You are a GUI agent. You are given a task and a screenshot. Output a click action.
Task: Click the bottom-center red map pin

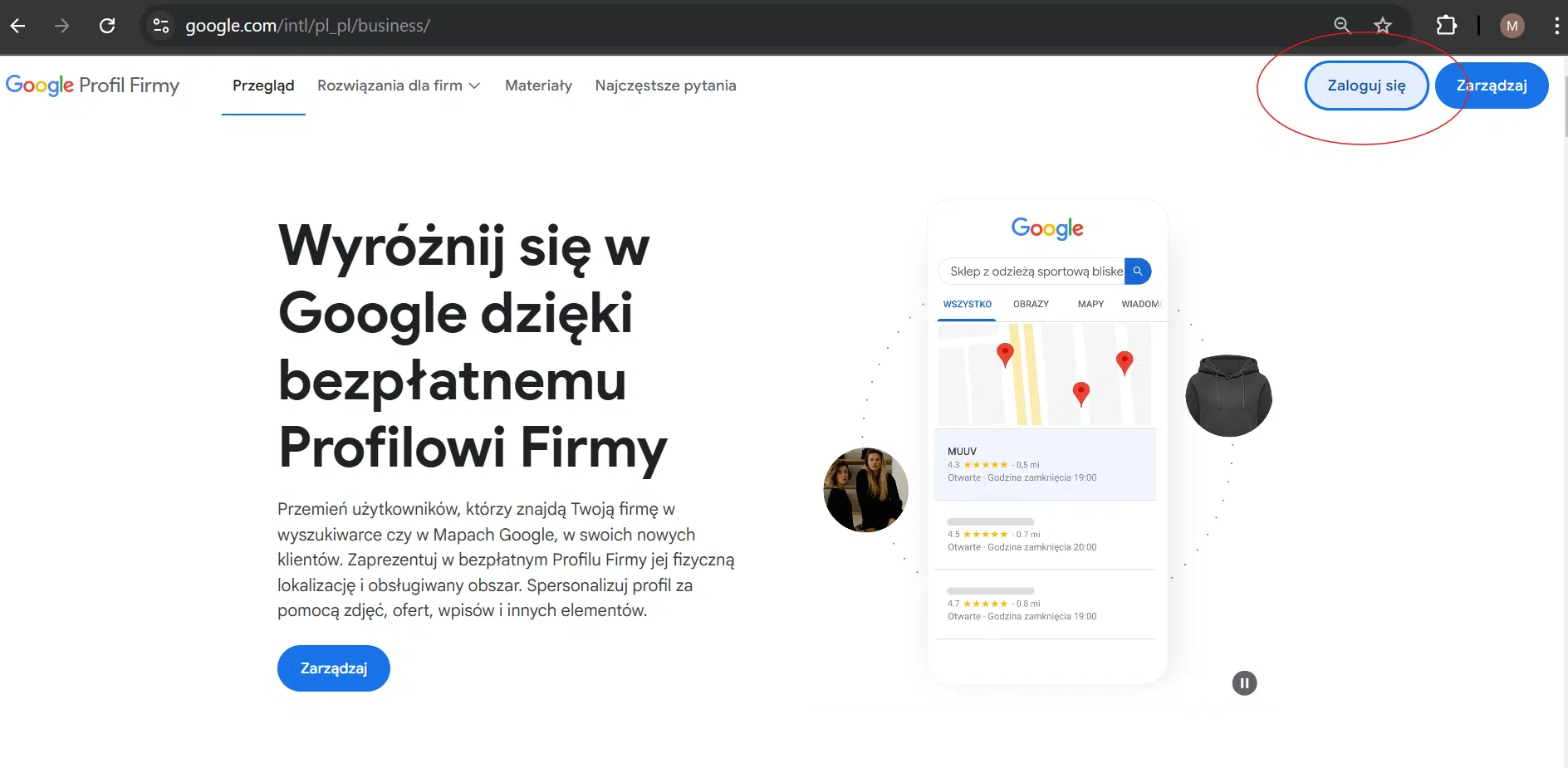(x=1080, y=394)
